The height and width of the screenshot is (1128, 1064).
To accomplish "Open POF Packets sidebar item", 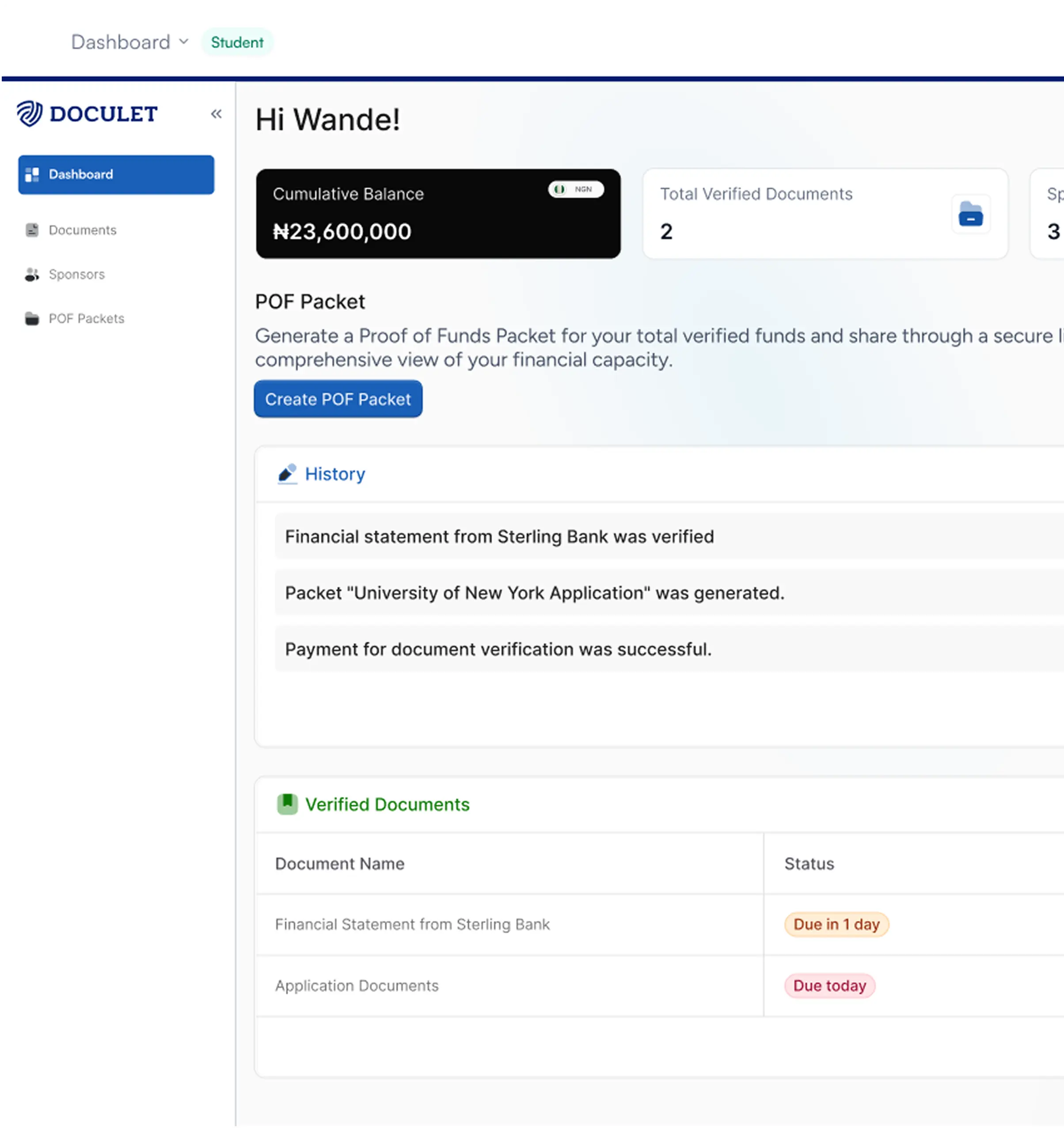I will (x=86, y=319).
